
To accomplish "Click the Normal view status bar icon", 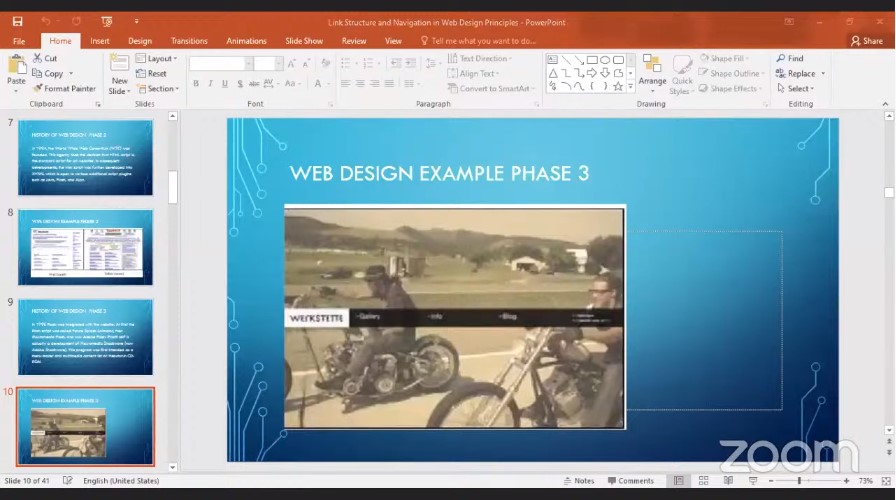I will (x=678, y=481).
